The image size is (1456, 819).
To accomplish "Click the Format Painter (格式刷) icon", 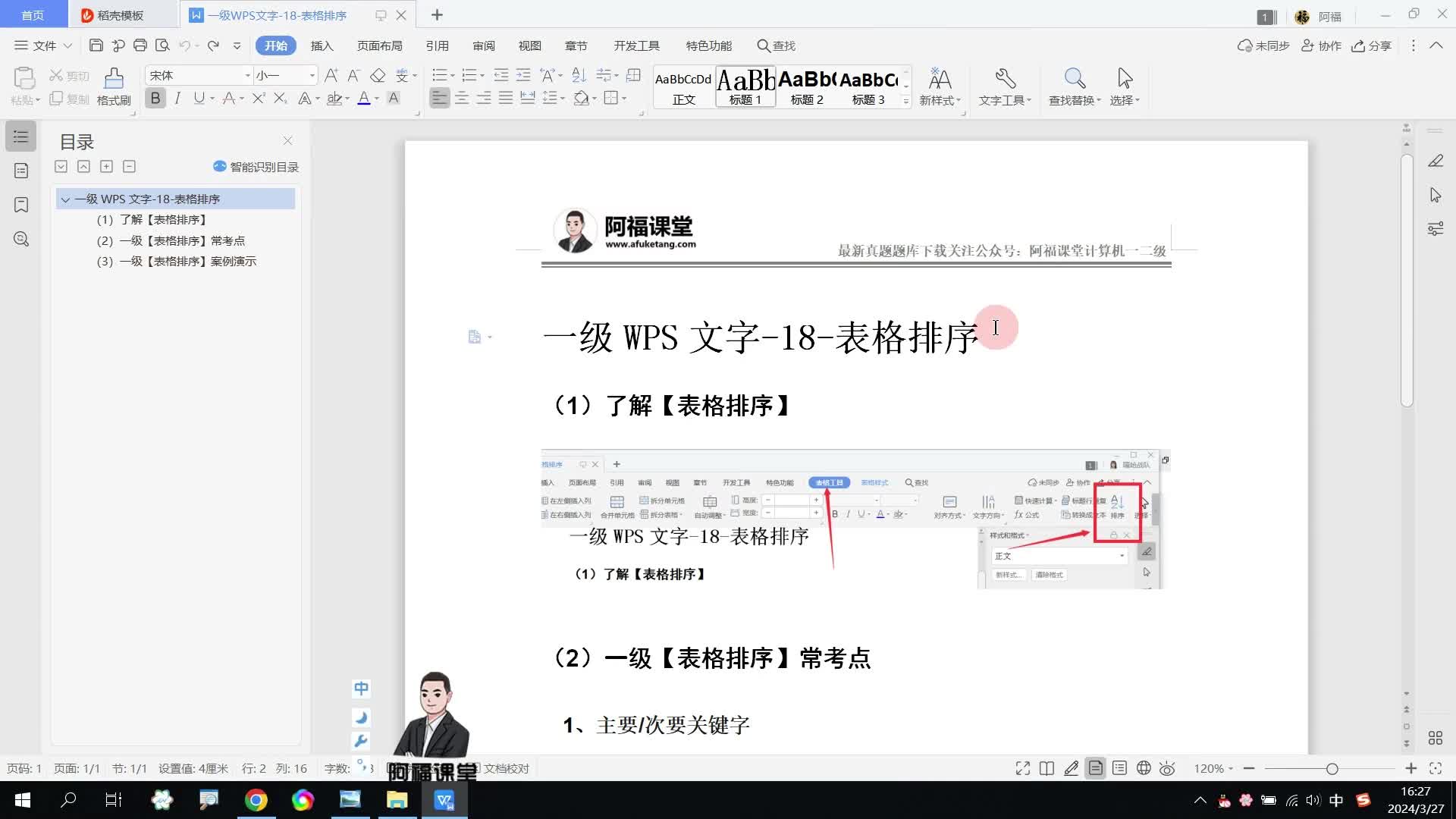I will pyautogui.click(x=114, y=79).
